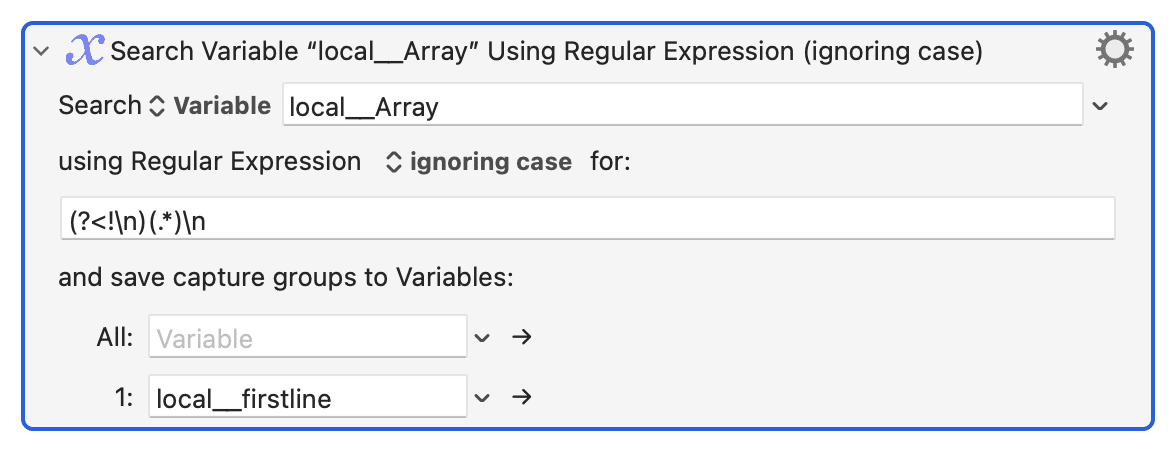Click the save capture groups to Variables label
The width and height of the screenshot is (1176, 452).
[286, 278]
